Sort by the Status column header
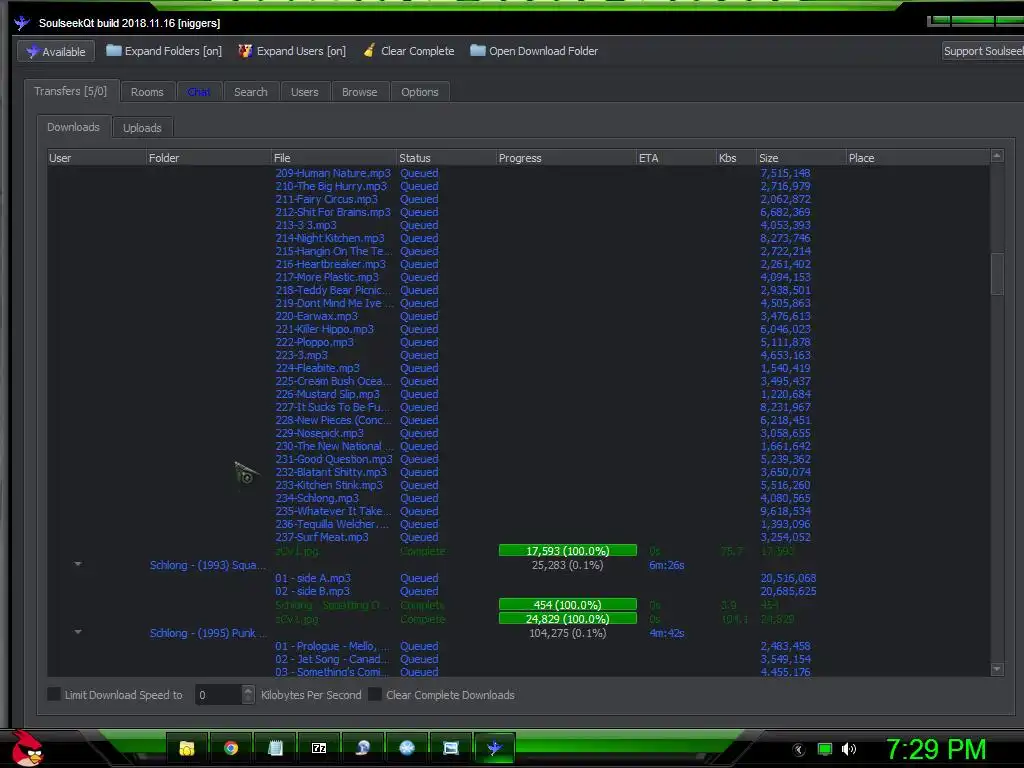1024x768 pixels. [447, 158]
